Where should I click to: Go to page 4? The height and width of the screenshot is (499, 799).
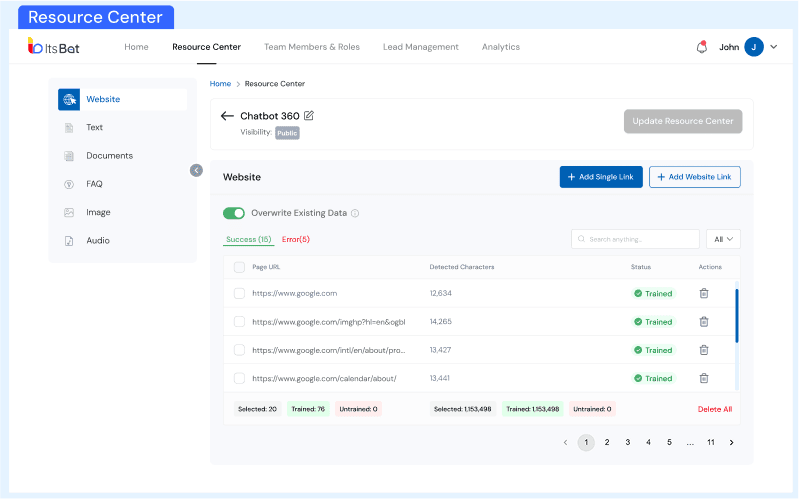(648, 442)
